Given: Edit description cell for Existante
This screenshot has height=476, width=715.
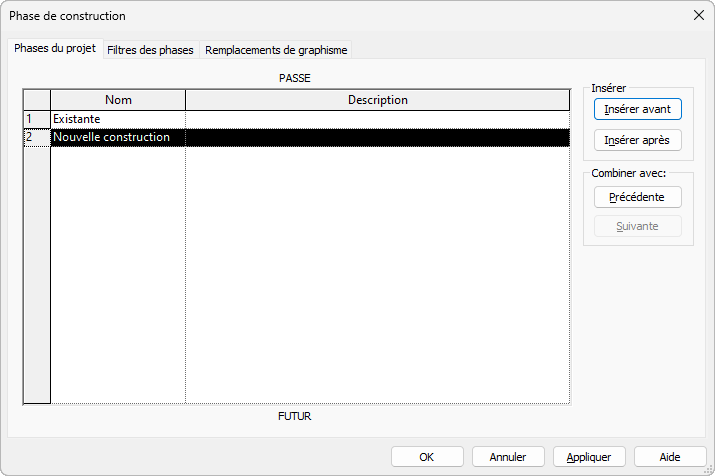Looking at the screenshot, I should point(378,119).
